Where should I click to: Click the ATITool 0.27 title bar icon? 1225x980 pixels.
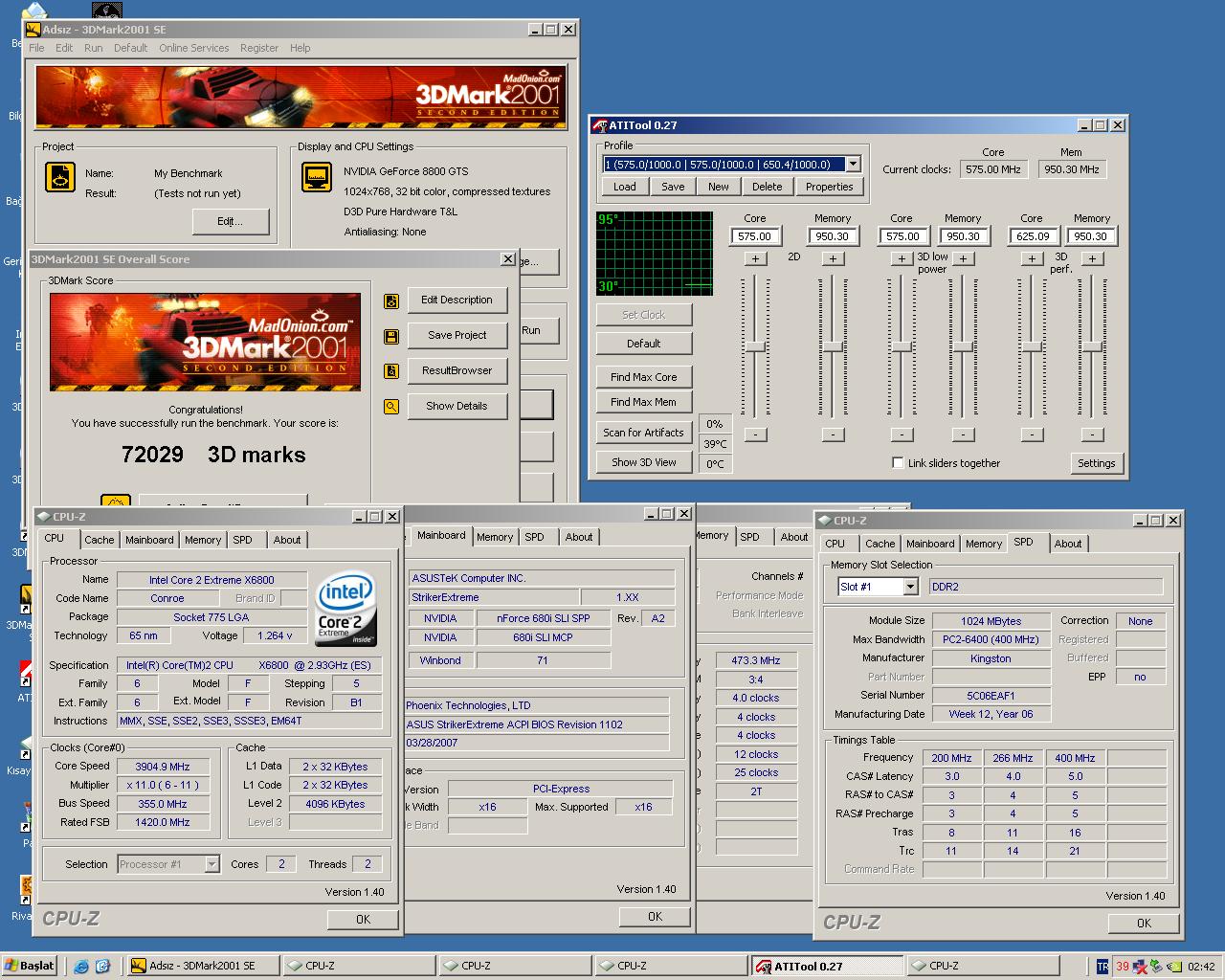click(599, 125)
